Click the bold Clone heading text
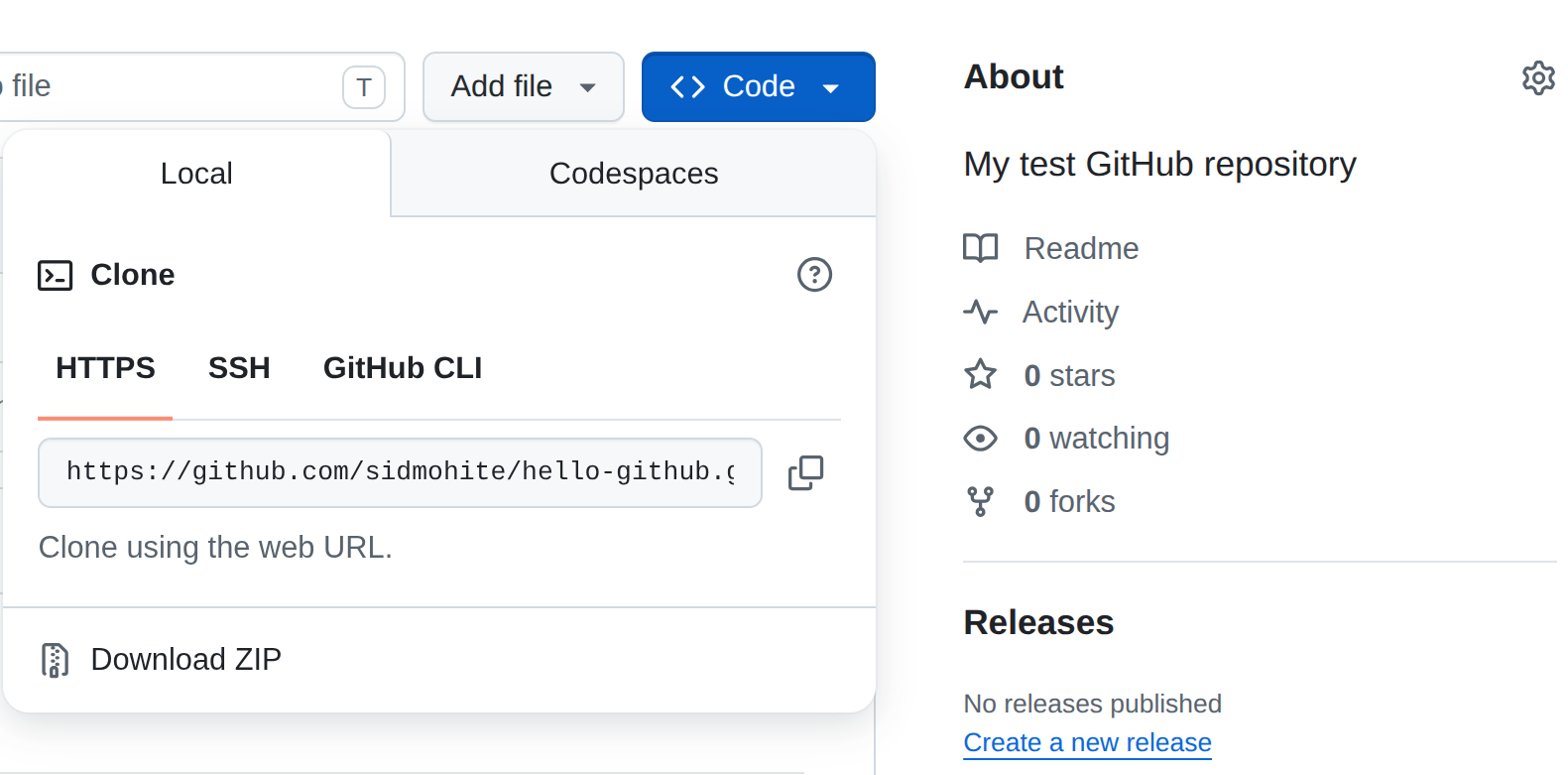1568x775 pixels. [x=133, y=275]
